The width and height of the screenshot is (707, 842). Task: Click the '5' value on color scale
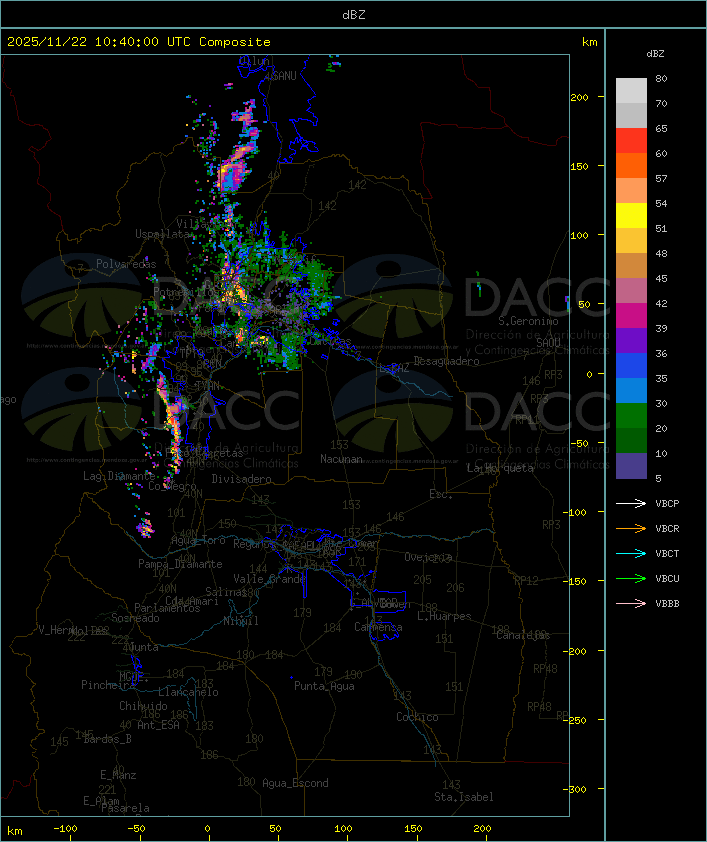coord(659,478)
